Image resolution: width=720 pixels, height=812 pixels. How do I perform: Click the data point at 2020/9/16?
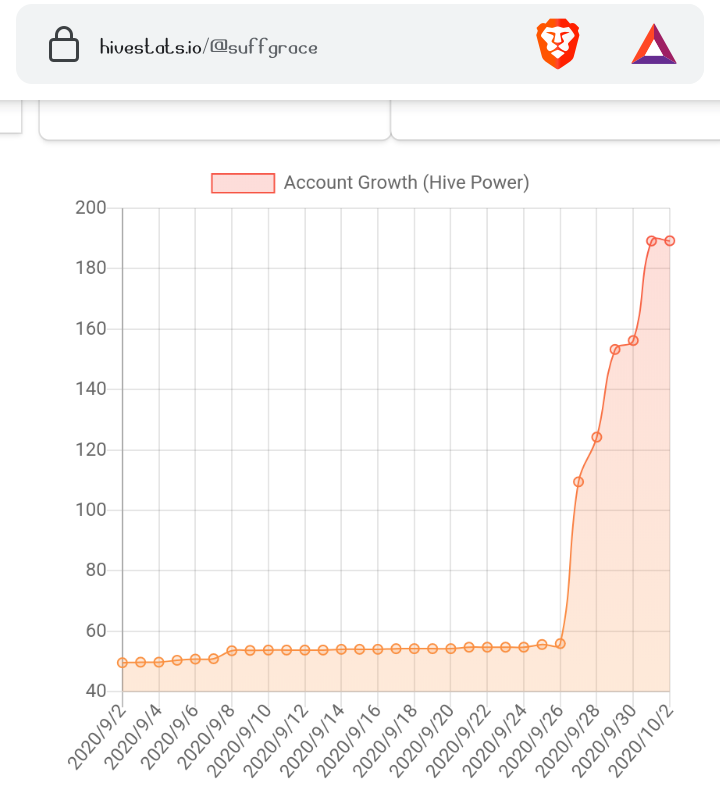[x=378, y=649]
